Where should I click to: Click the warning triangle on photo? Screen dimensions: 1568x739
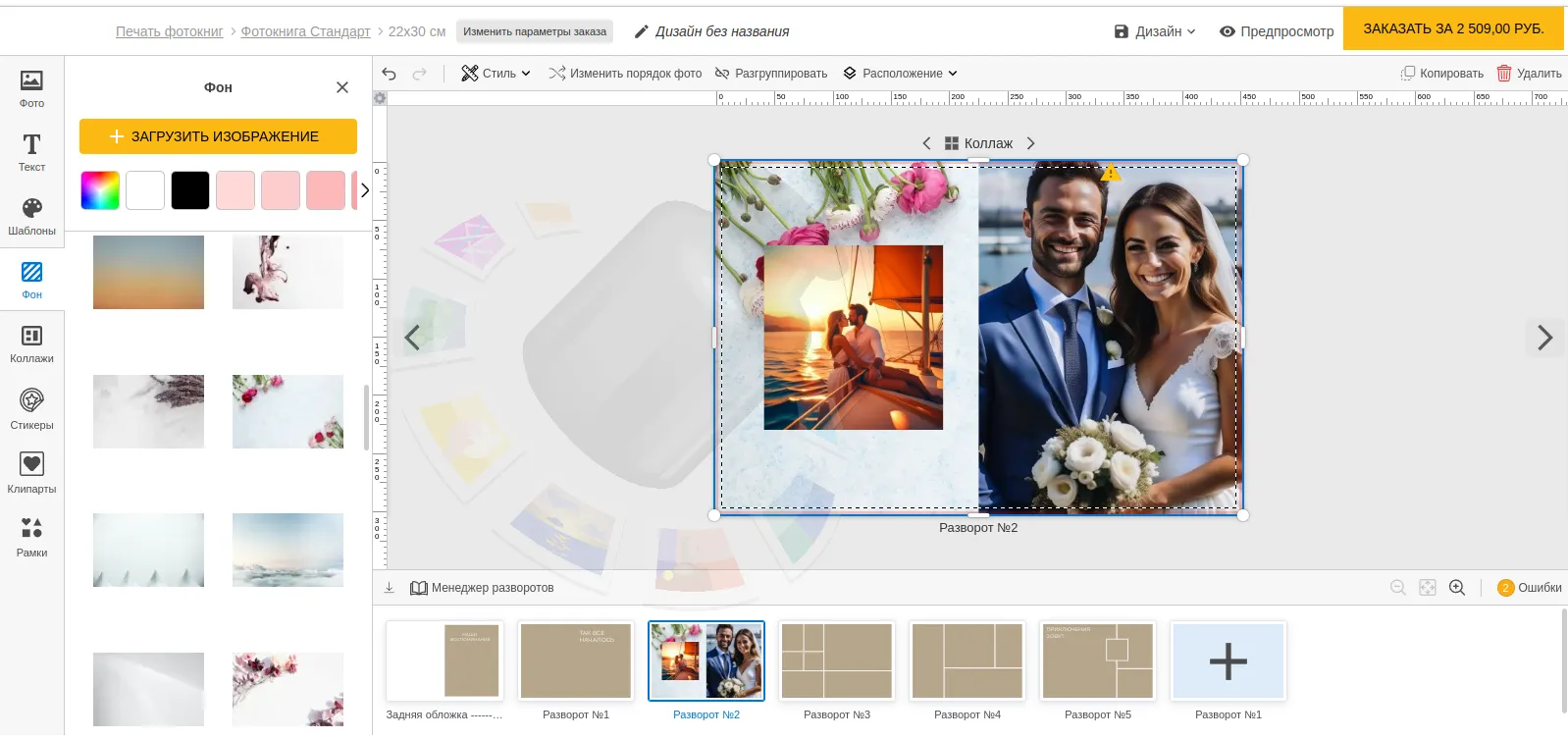tap(1111, 174)
